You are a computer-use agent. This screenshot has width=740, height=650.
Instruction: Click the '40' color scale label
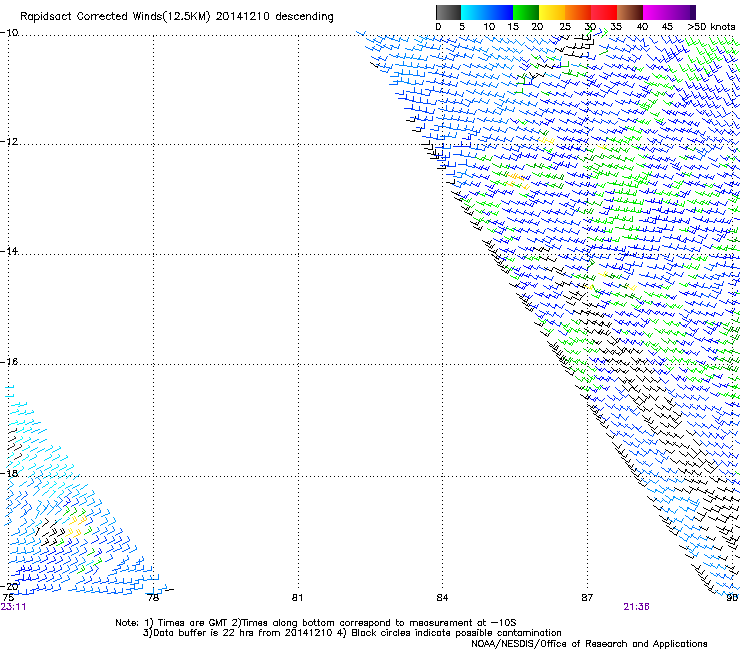pos(642,27)
